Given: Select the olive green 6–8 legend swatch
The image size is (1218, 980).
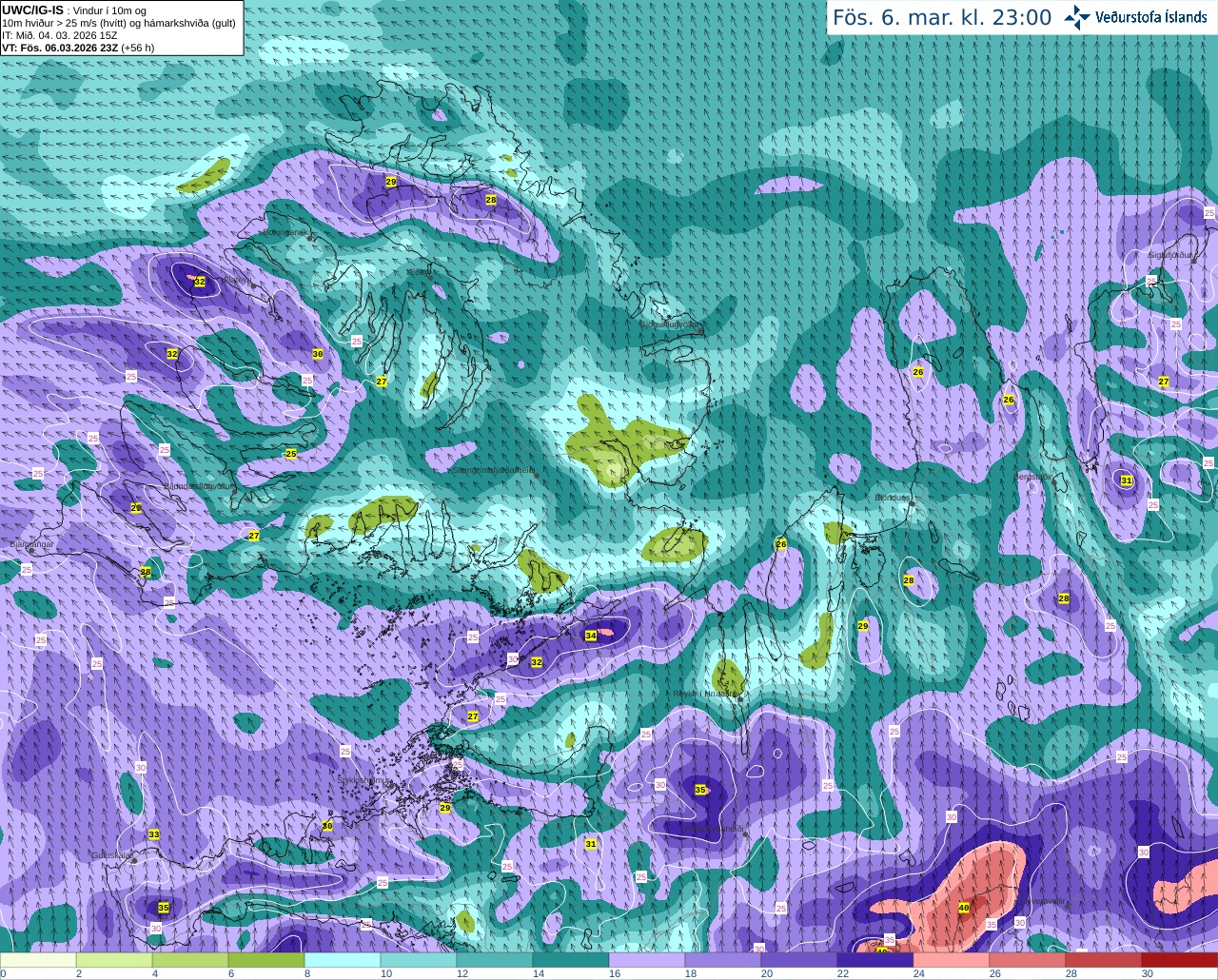Looking at the screenshot, I should tap(266, 960).
